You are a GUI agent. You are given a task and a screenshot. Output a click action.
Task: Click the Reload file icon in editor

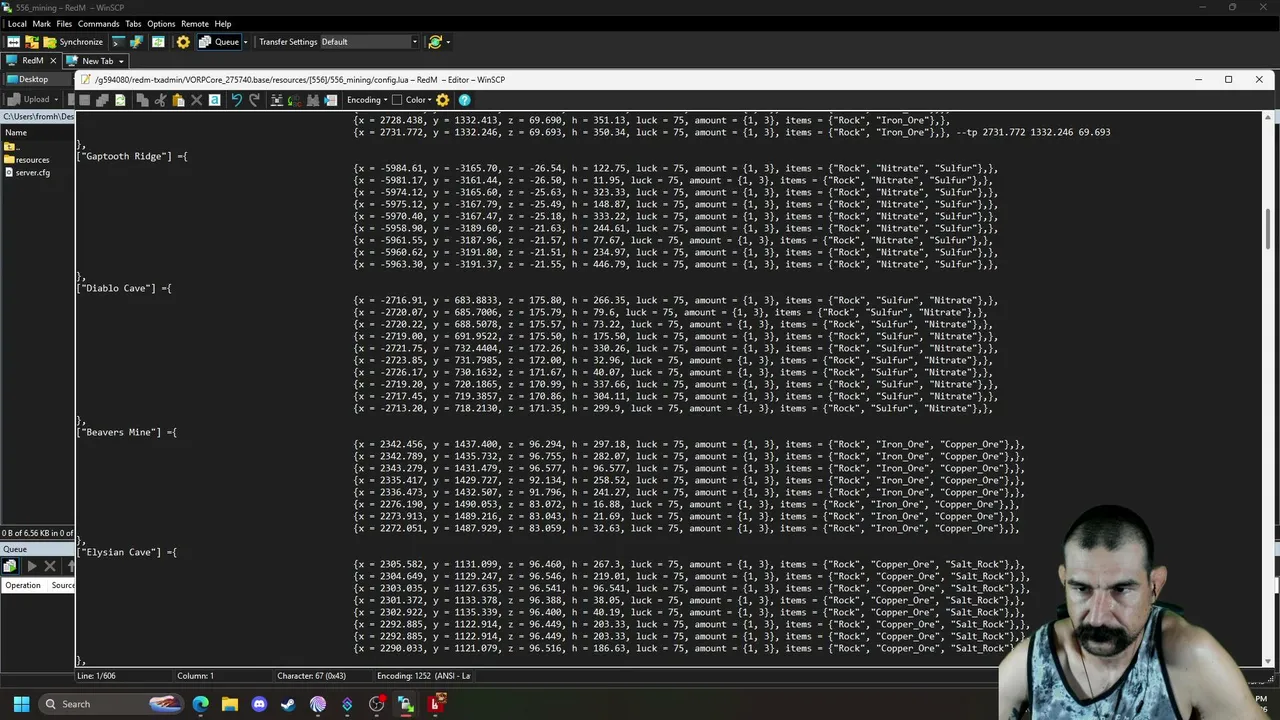(x=120, y=100)
